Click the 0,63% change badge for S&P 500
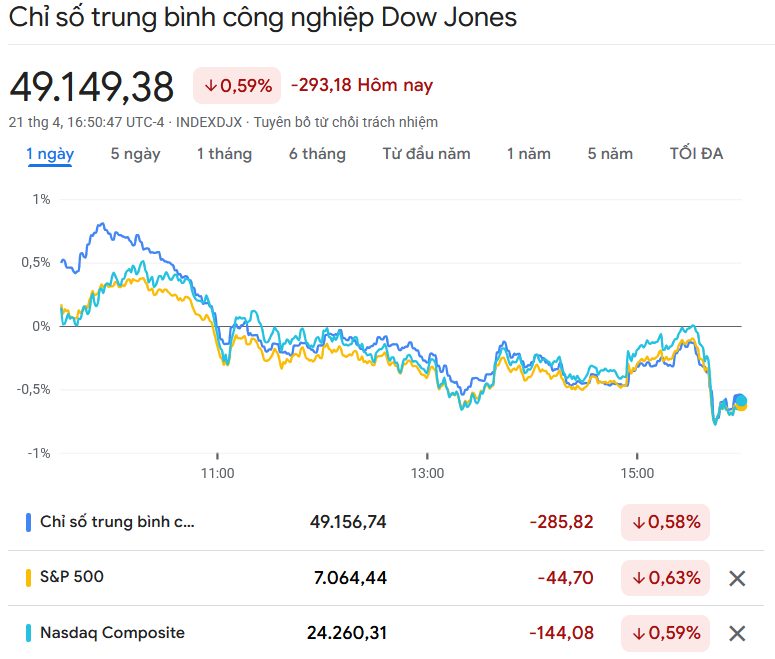Image resolution: width=775 pixels, height=659 pixels. click(x=665, y=578)
